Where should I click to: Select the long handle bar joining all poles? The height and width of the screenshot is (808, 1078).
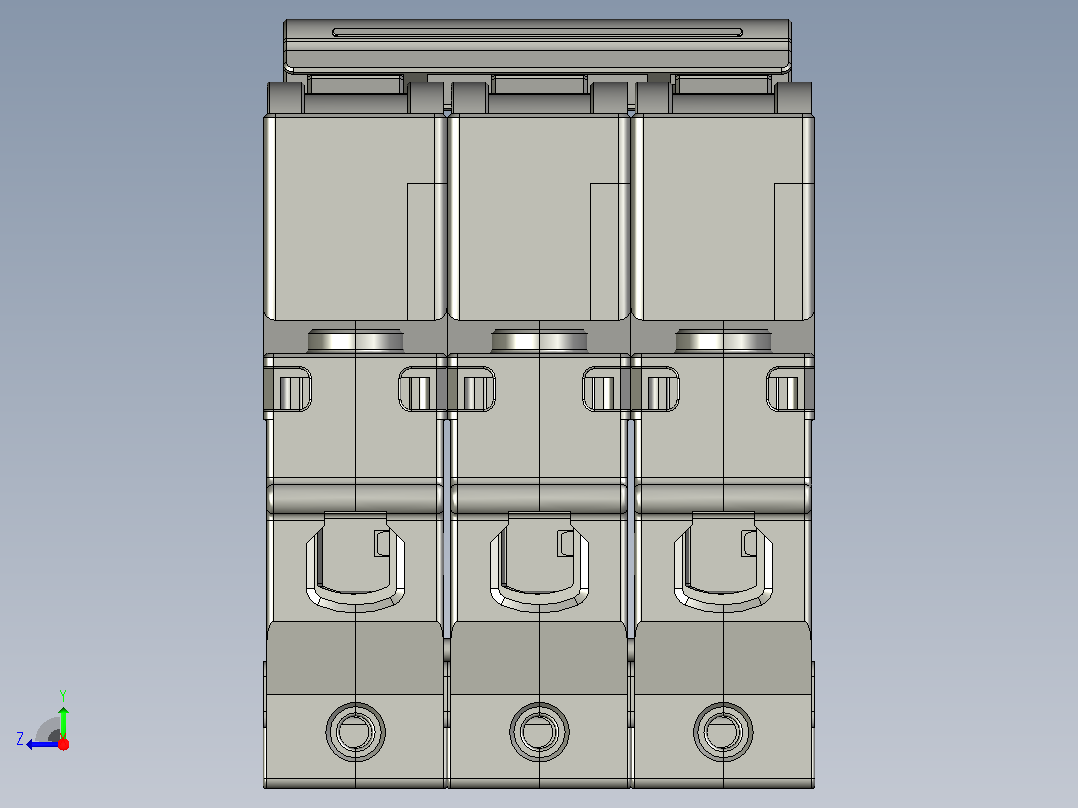538,46
